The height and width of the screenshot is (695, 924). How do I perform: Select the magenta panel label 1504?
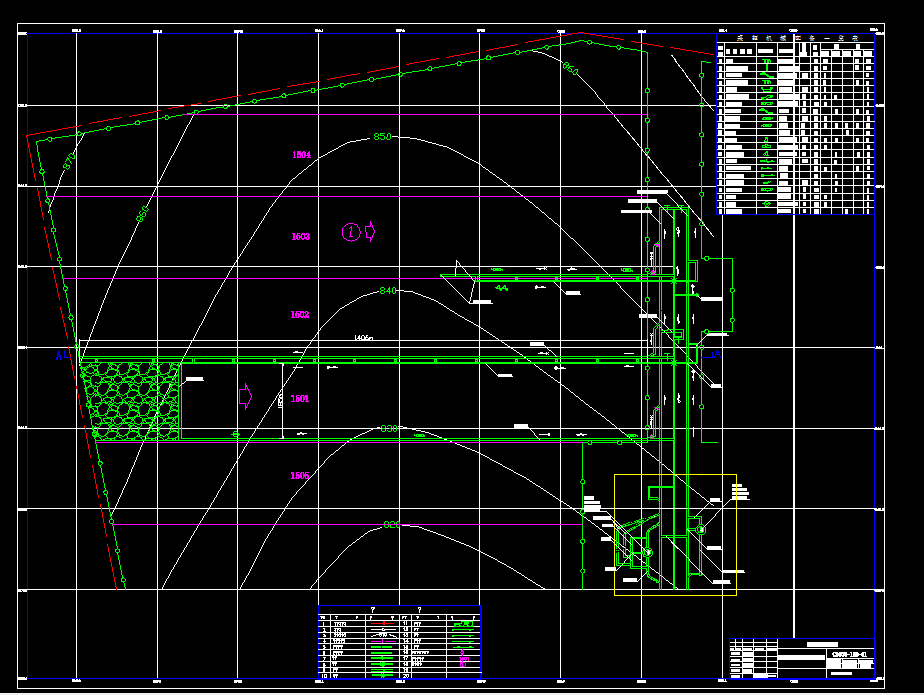301,155
